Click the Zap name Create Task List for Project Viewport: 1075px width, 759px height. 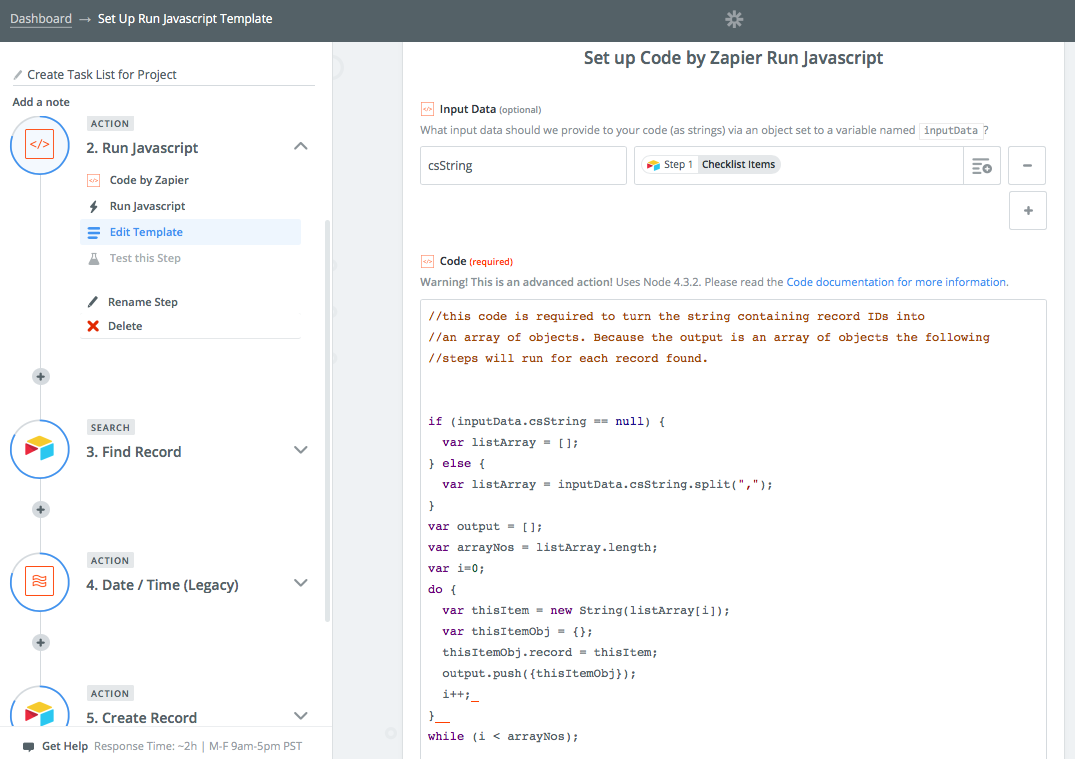tap(101, 75)
